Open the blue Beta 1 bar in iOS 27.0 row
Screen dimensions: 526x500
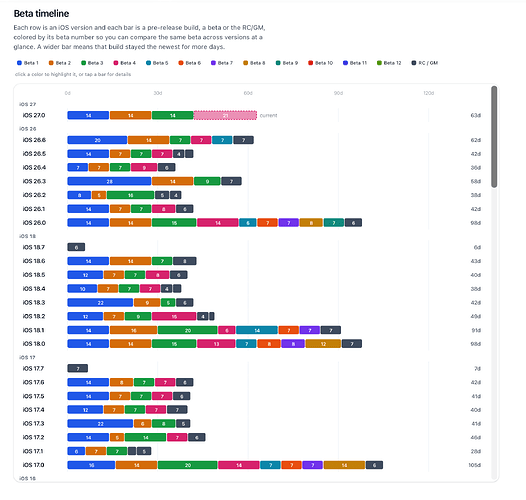(x=88, y=115)
